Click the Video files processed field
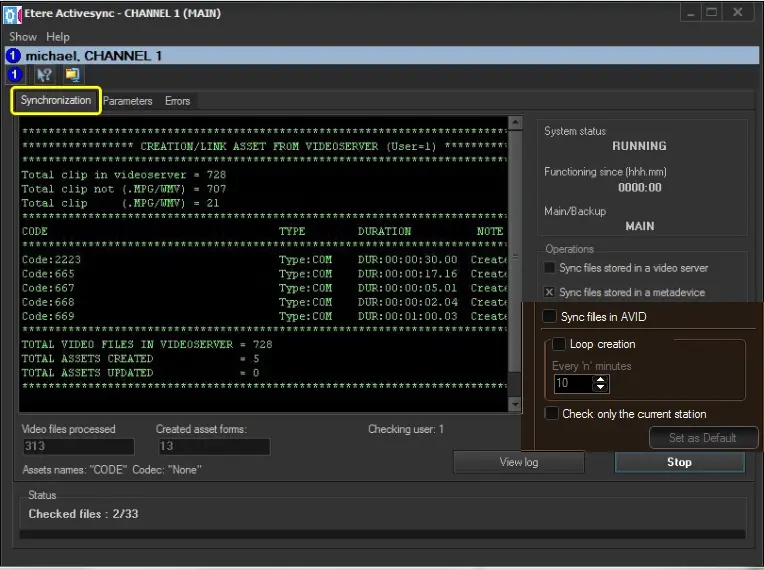This screenshot has width=764, height=570. pyautogui.click(x=77, y=447)
